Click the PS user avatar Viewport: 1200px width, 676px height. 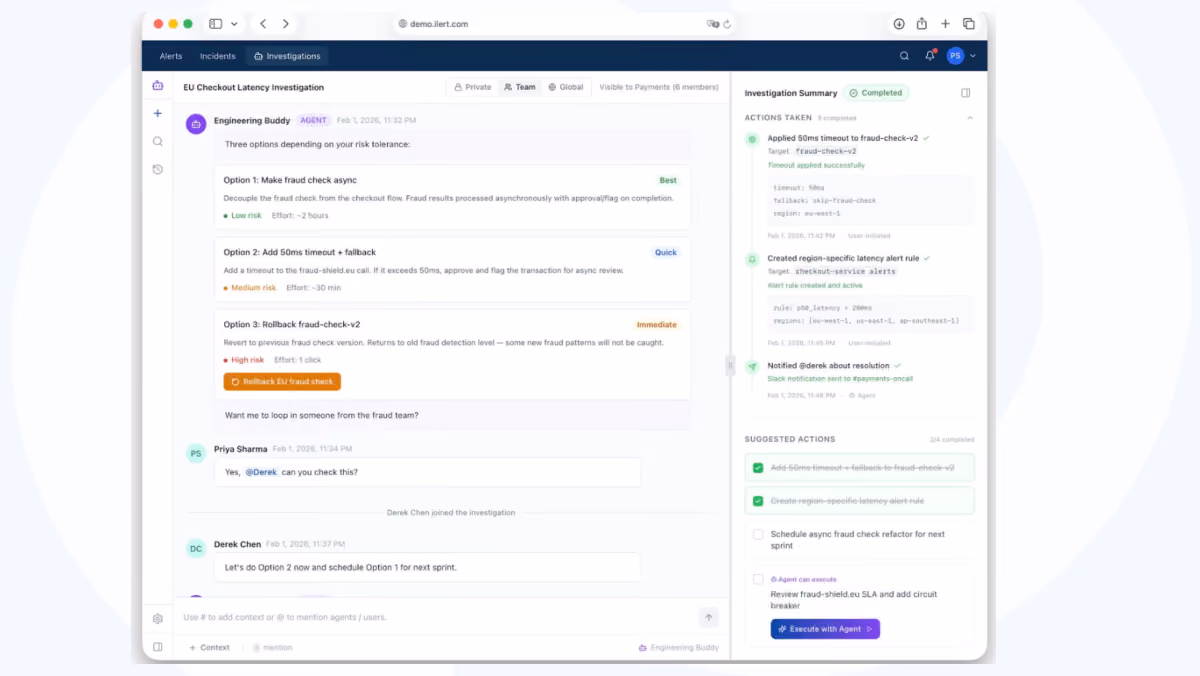955,56
